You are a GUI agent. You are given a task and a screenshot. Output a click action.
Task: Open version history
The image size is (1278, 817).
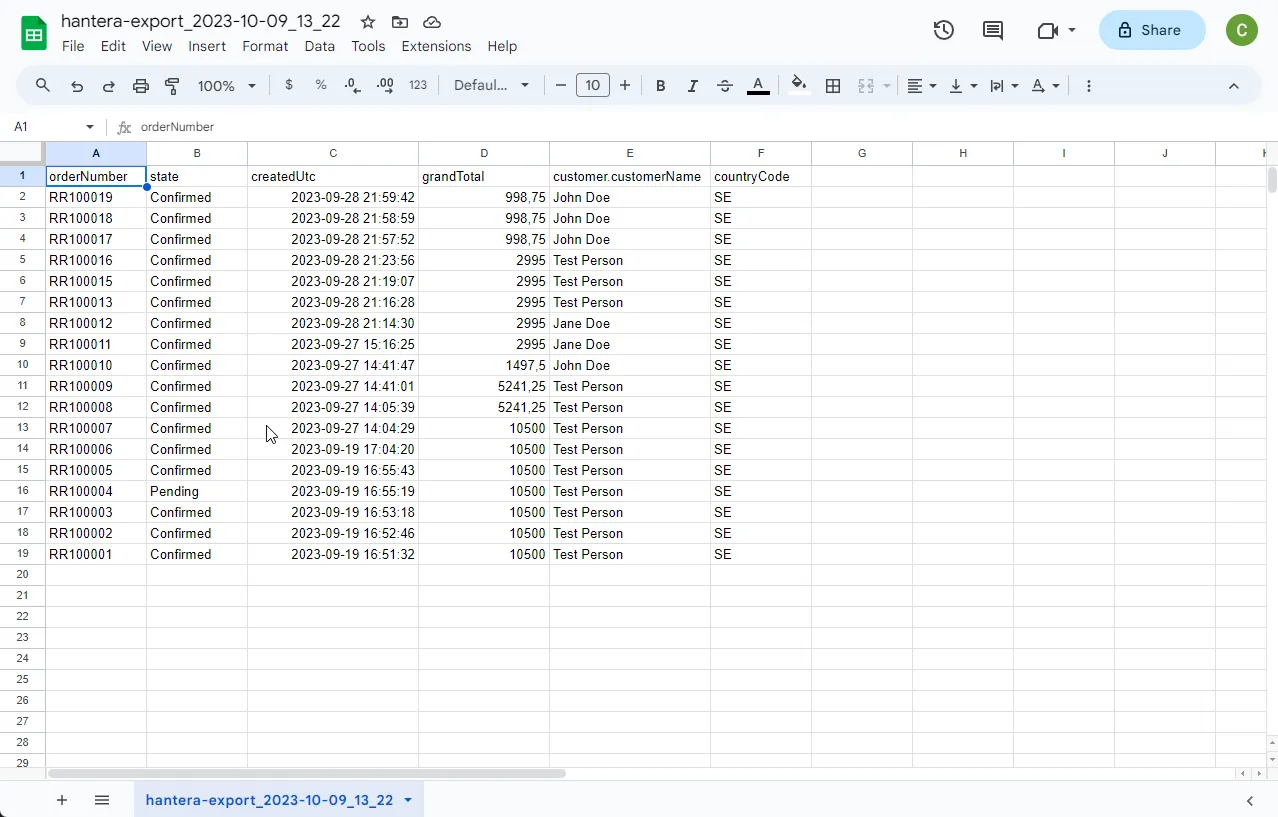point(942,30)
